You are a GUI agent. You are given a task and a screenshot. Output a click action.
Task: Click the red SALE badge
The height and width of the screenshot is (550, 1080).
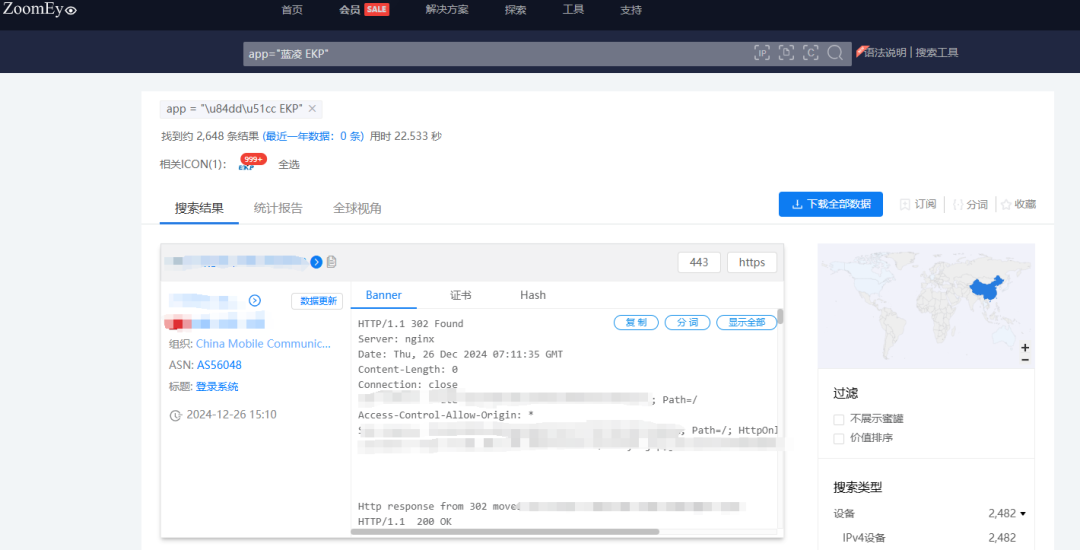pyautogui.click(x=377, y=9)
